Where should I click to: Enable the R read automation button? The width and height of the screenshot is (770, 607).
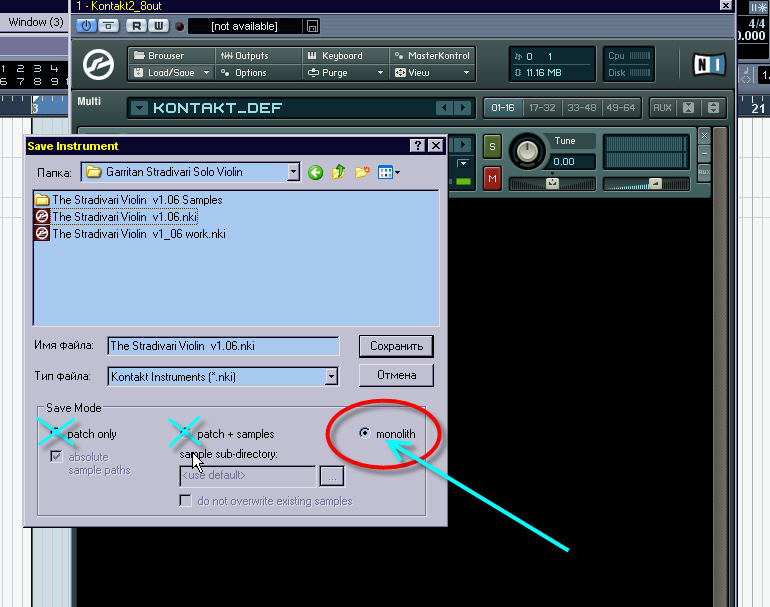[x=136, y=26]
